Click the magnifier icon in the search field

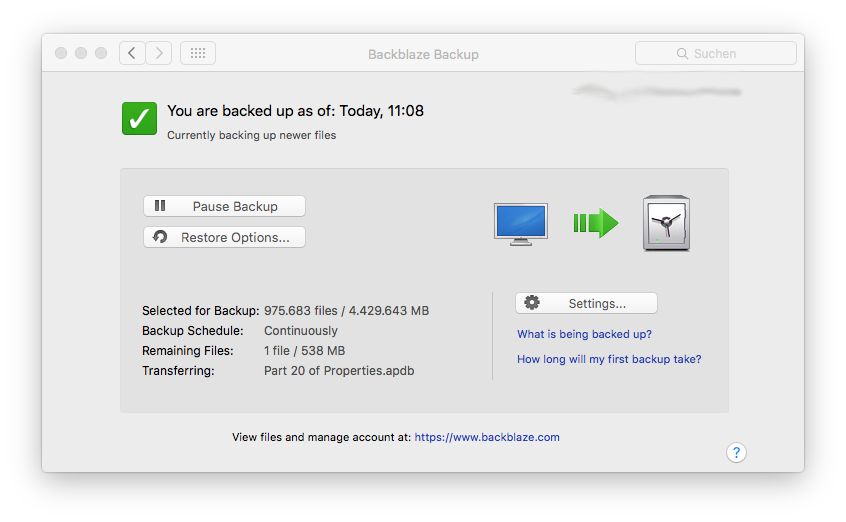(682, 53)
